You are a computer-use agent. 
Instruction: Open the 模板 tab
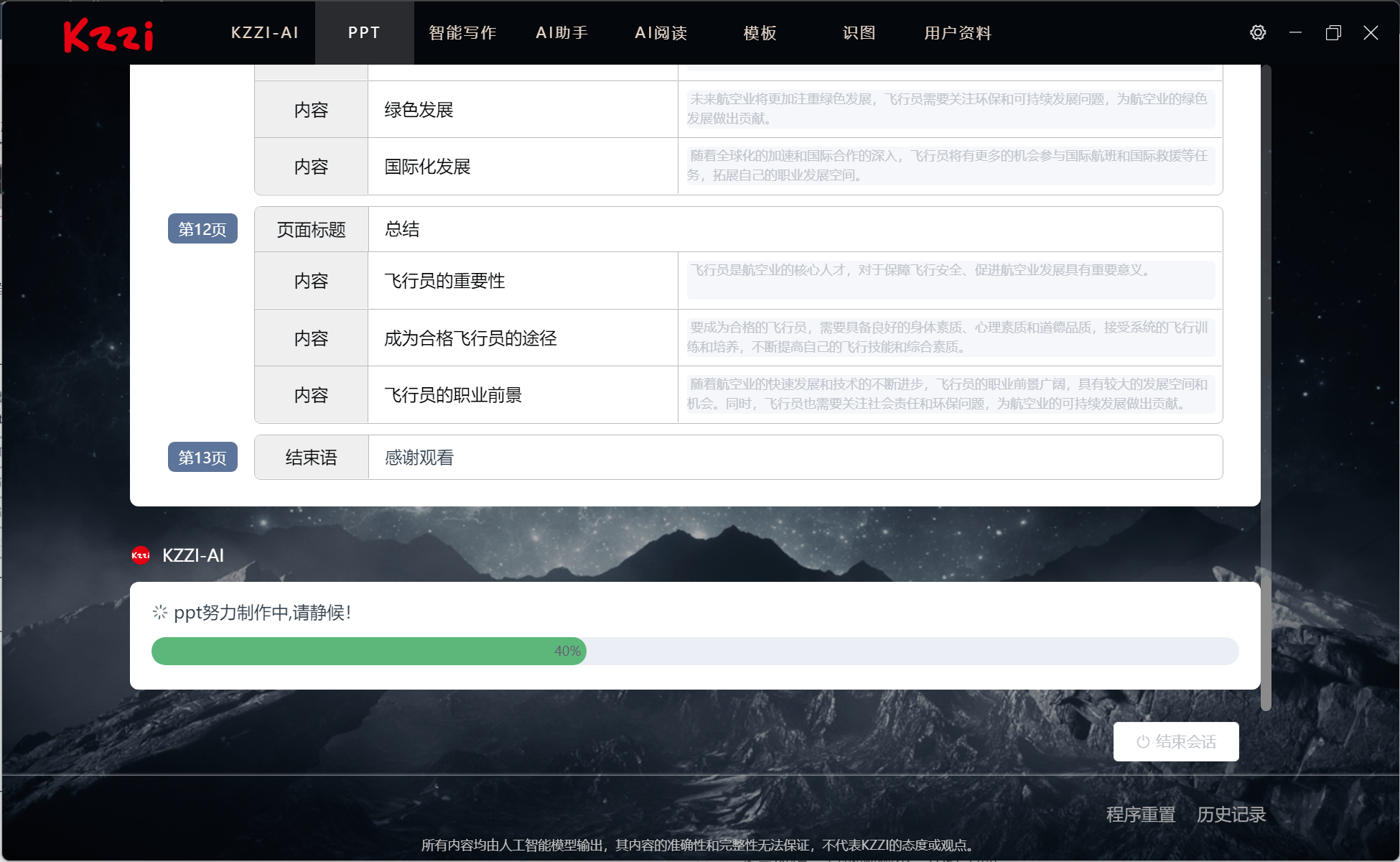click(760, 32)
